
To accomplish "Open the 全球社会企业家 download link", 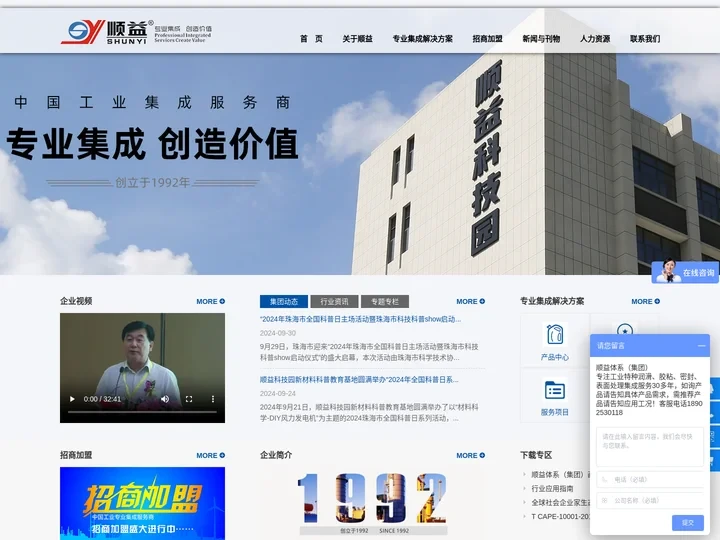I will (560, 502).
